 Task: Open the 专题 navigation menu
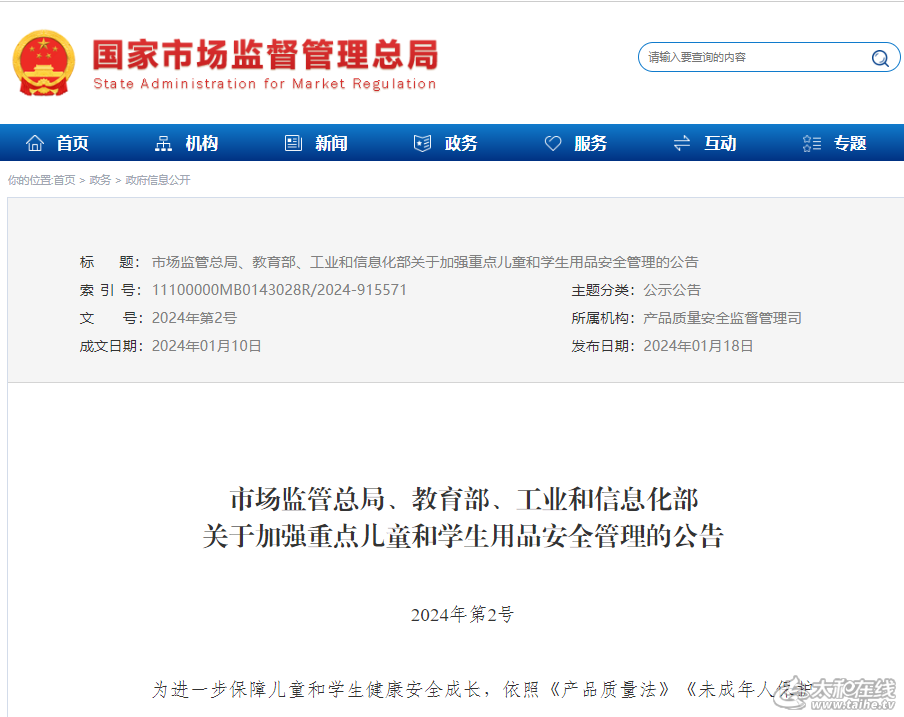point(850,143)
